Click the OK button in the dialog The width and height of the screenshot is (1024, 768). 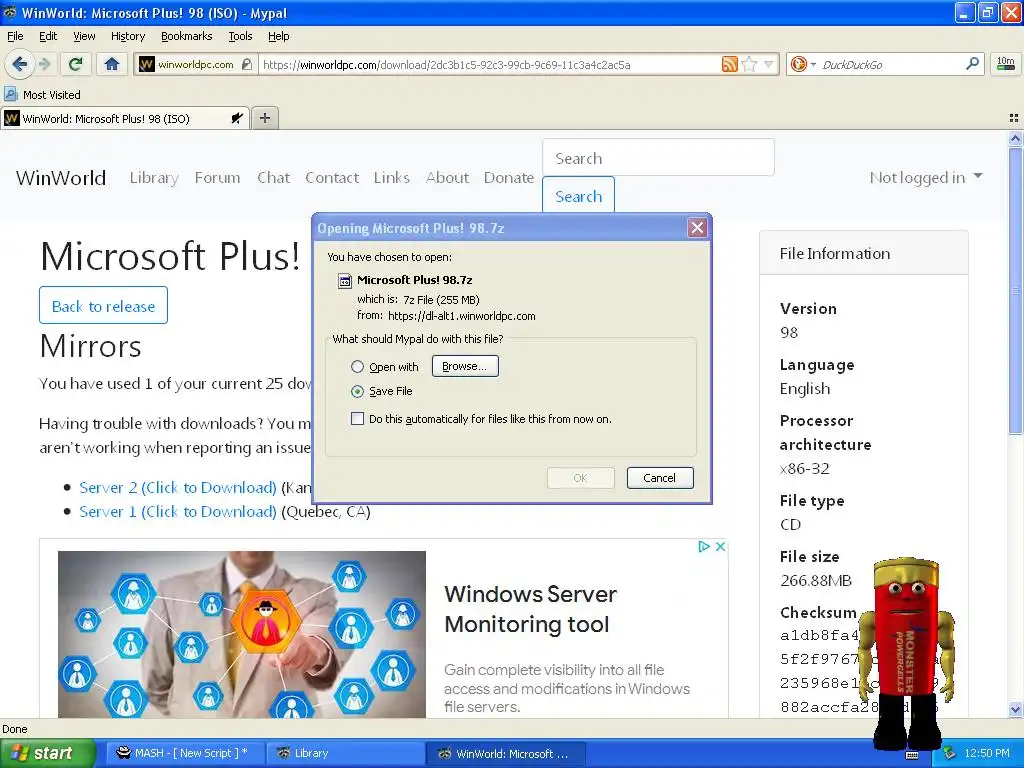click(581, 478)
